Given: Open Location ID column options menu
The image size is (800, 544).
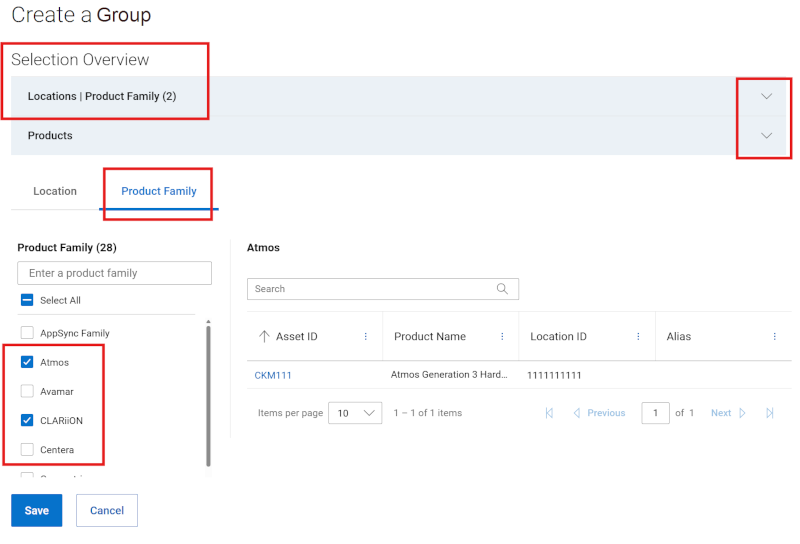Looking at the screenshot, I should click(638, 337).
